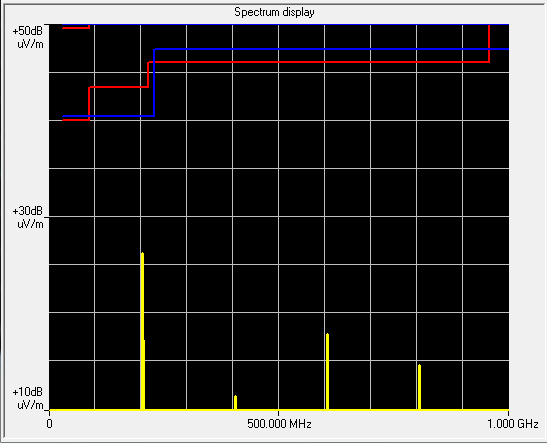Click the blue limit line lower left segment
Screen dimensions: 547x444
click(x=108, y=116)
